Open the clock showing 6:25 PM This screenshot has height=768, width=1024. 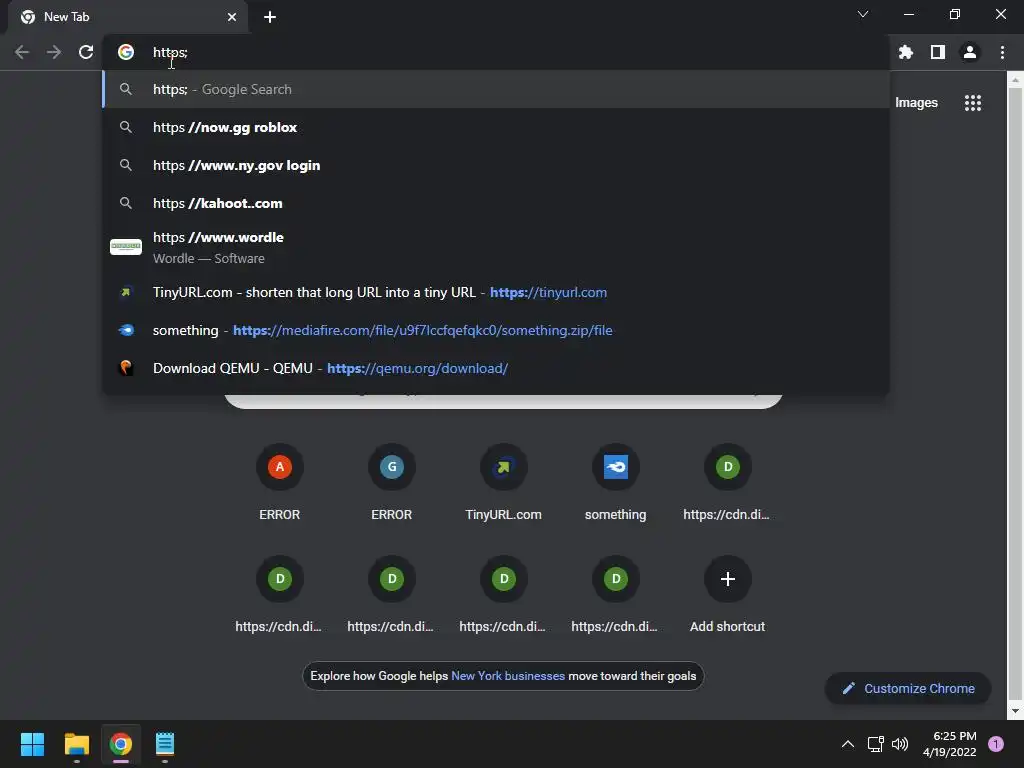click(x=950, y=744)
